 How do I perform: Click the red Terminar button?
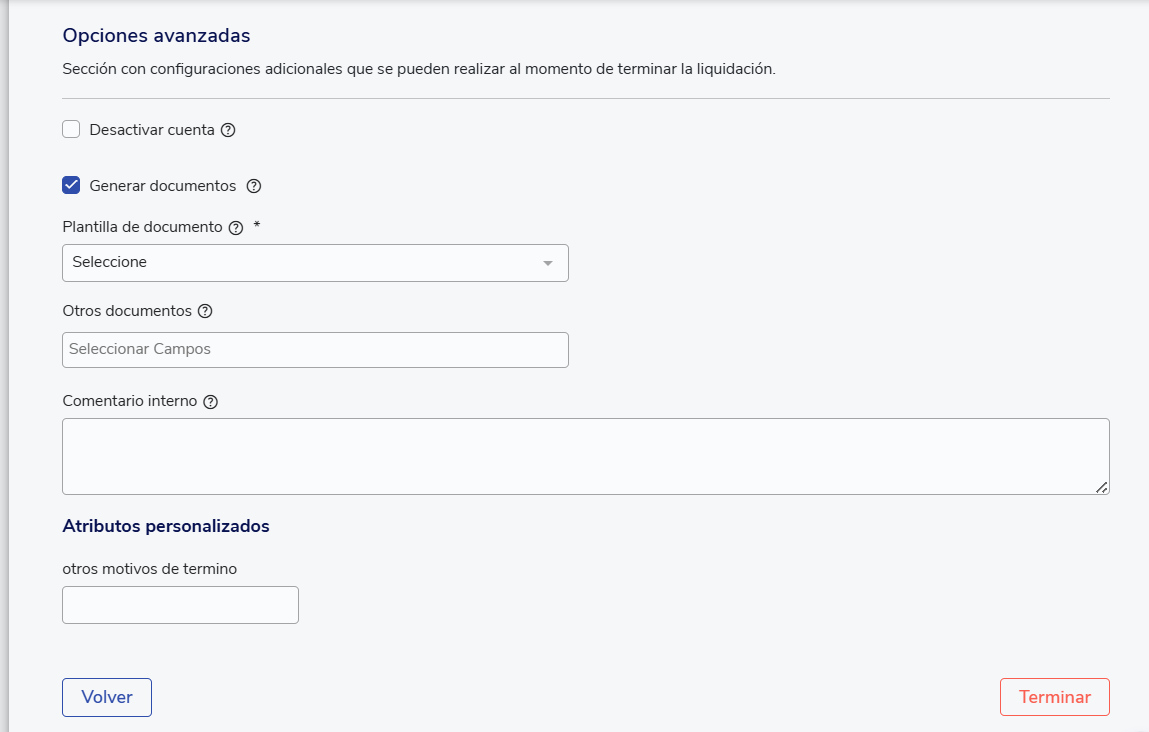[x=1054, y=697]
